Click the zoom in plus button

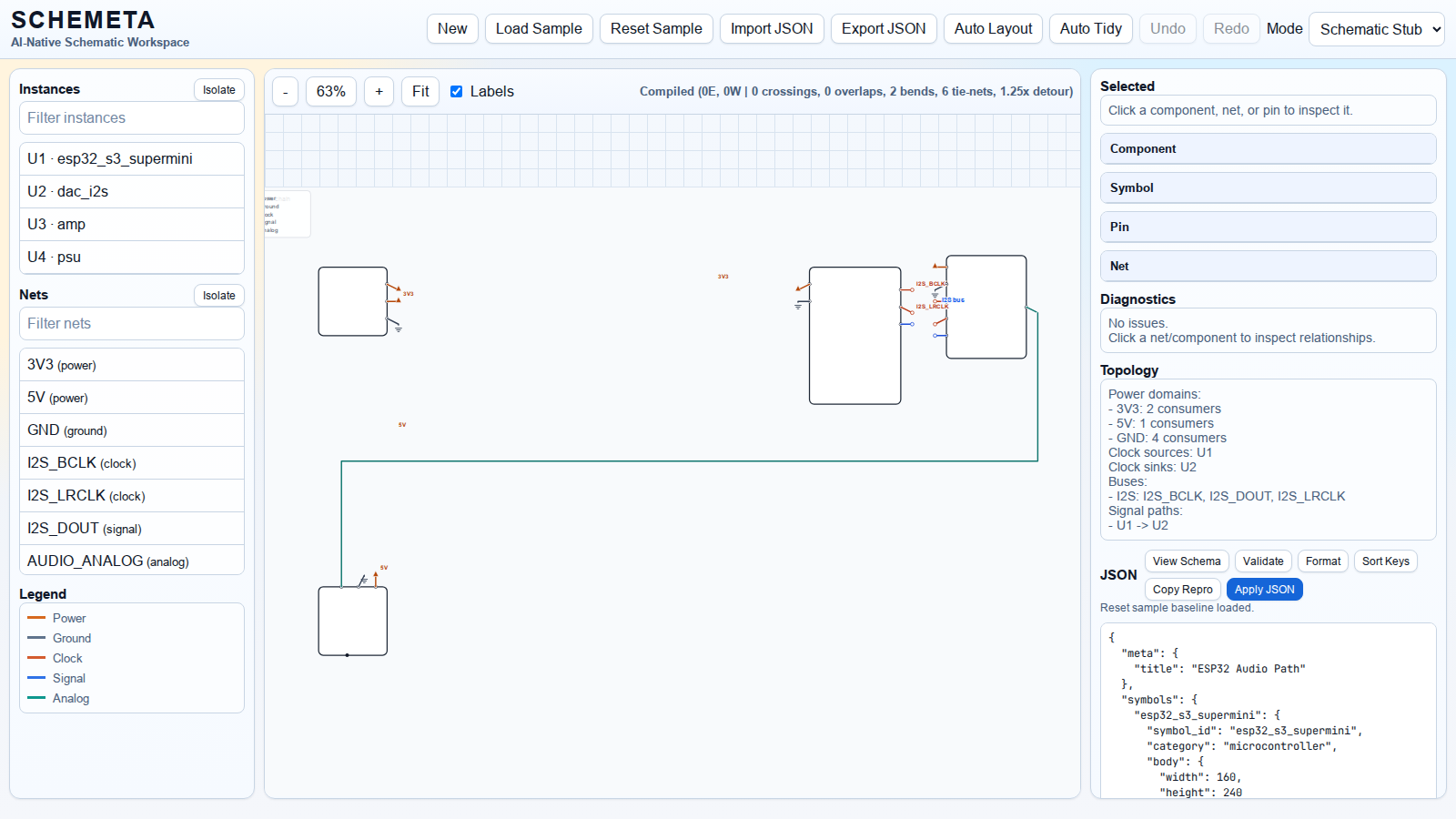coord(379,92)
